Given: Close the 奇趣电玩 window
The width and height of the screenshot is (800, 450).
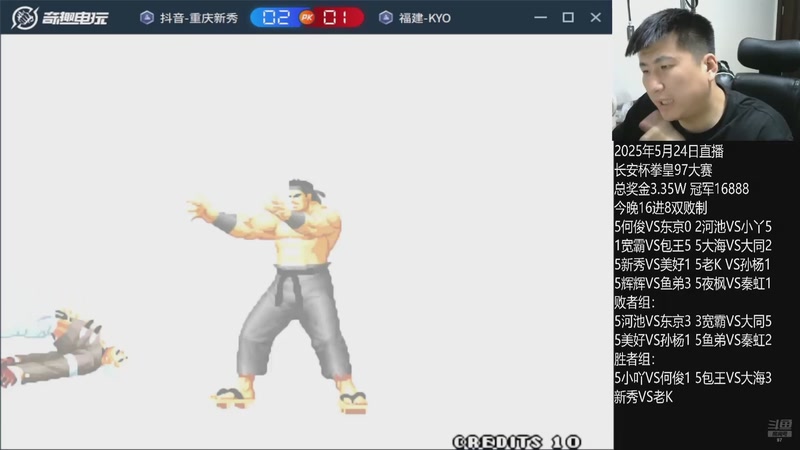Looking at the screenshot, I should pyautogui.click(x=595, y=17).
